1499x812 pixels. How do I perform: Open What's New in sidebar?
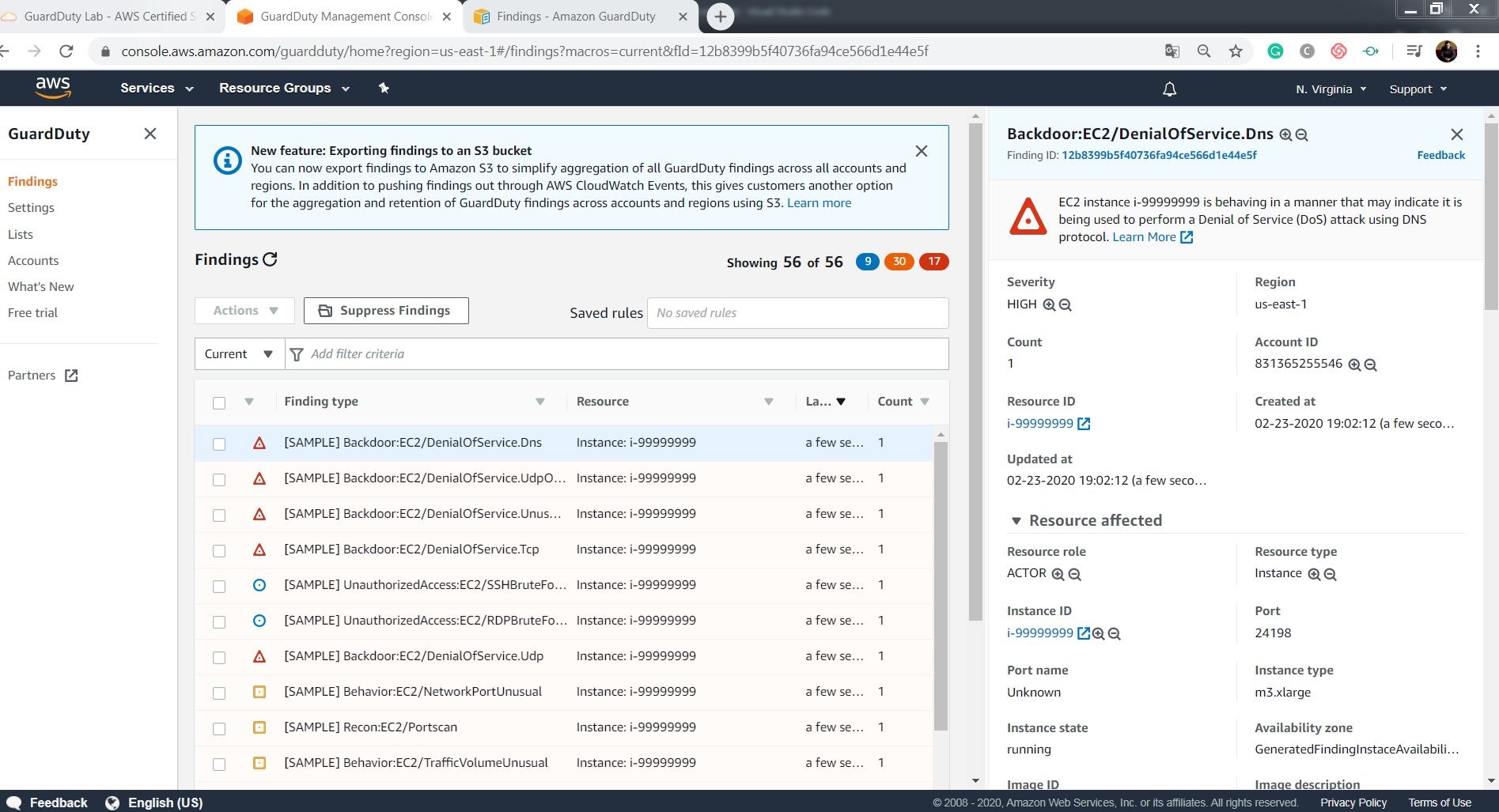coord(40,287)
